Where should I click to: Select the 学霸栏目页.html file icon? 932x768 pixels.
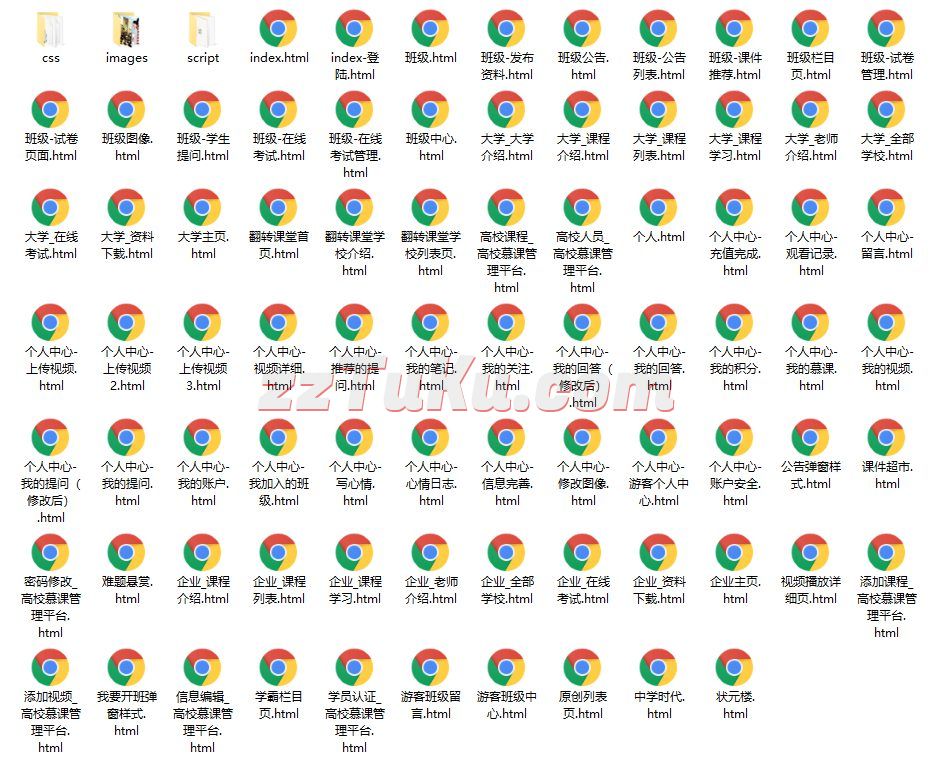278,667
